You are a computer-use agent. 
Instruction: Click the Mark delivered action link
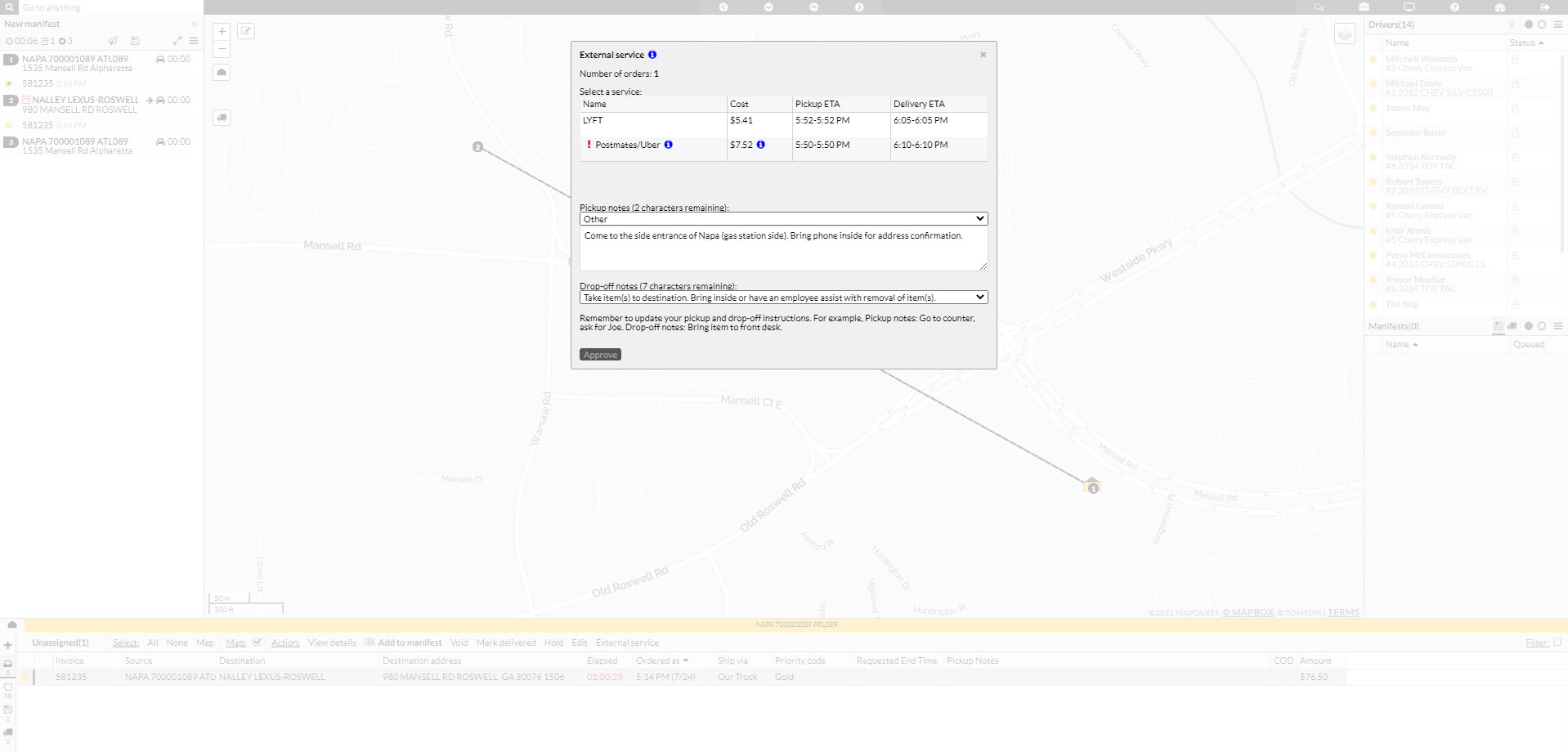point(505,642)
